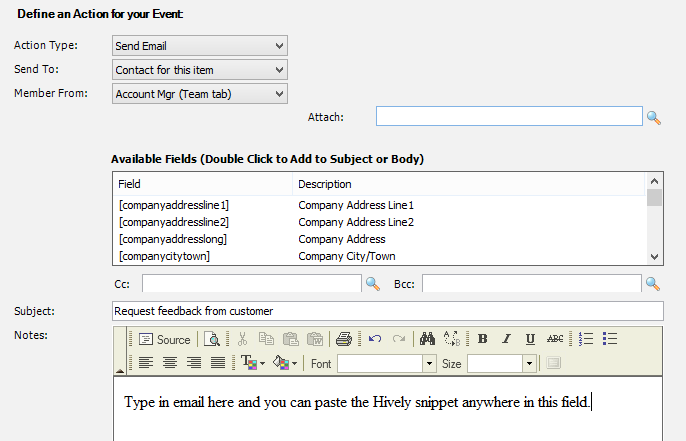Open the text color picker
The image size is (686, 441).
[253, 363]
